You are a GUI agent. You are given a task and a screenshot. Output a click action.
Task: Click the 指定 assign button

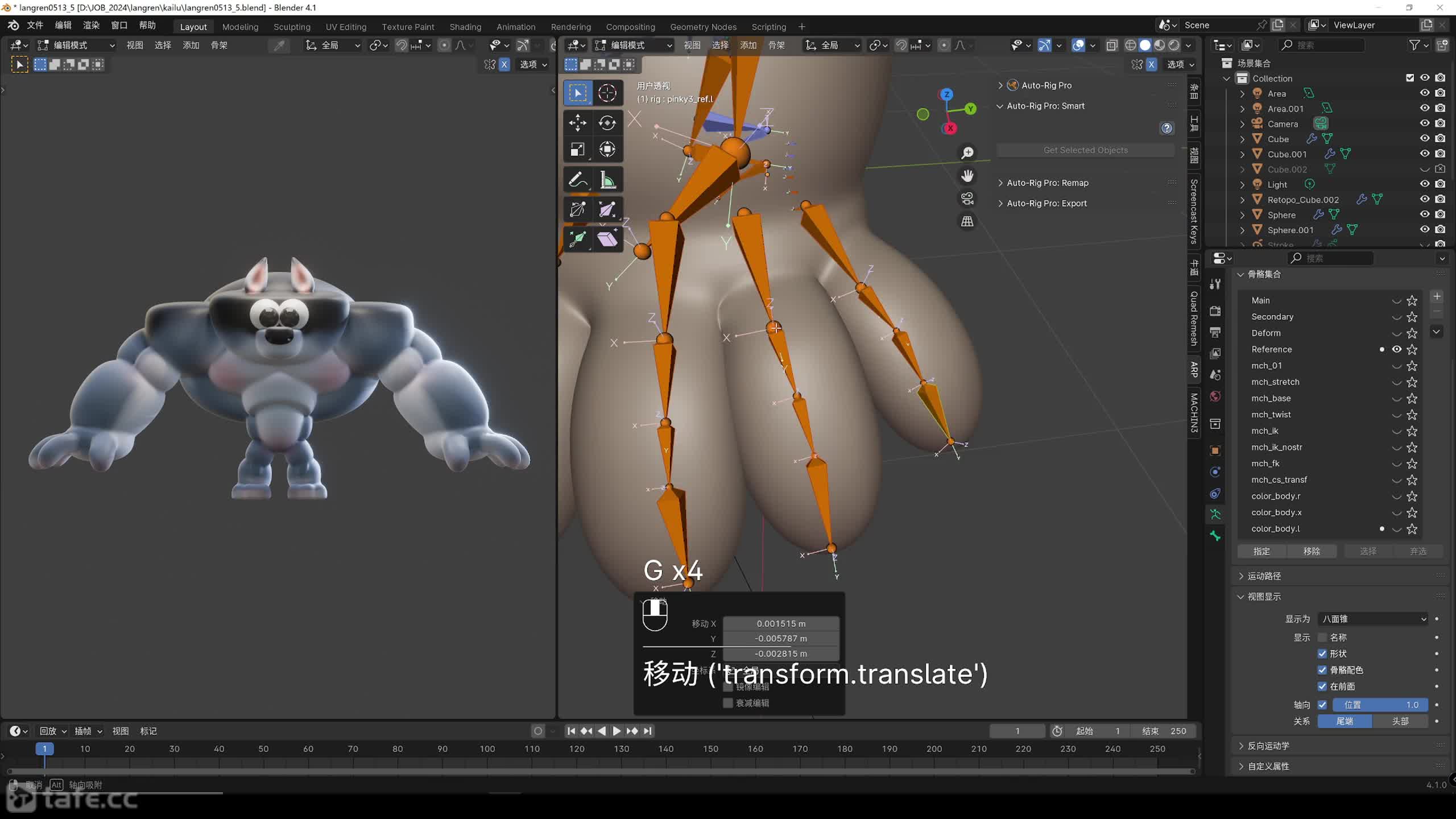pos(1261,551)
